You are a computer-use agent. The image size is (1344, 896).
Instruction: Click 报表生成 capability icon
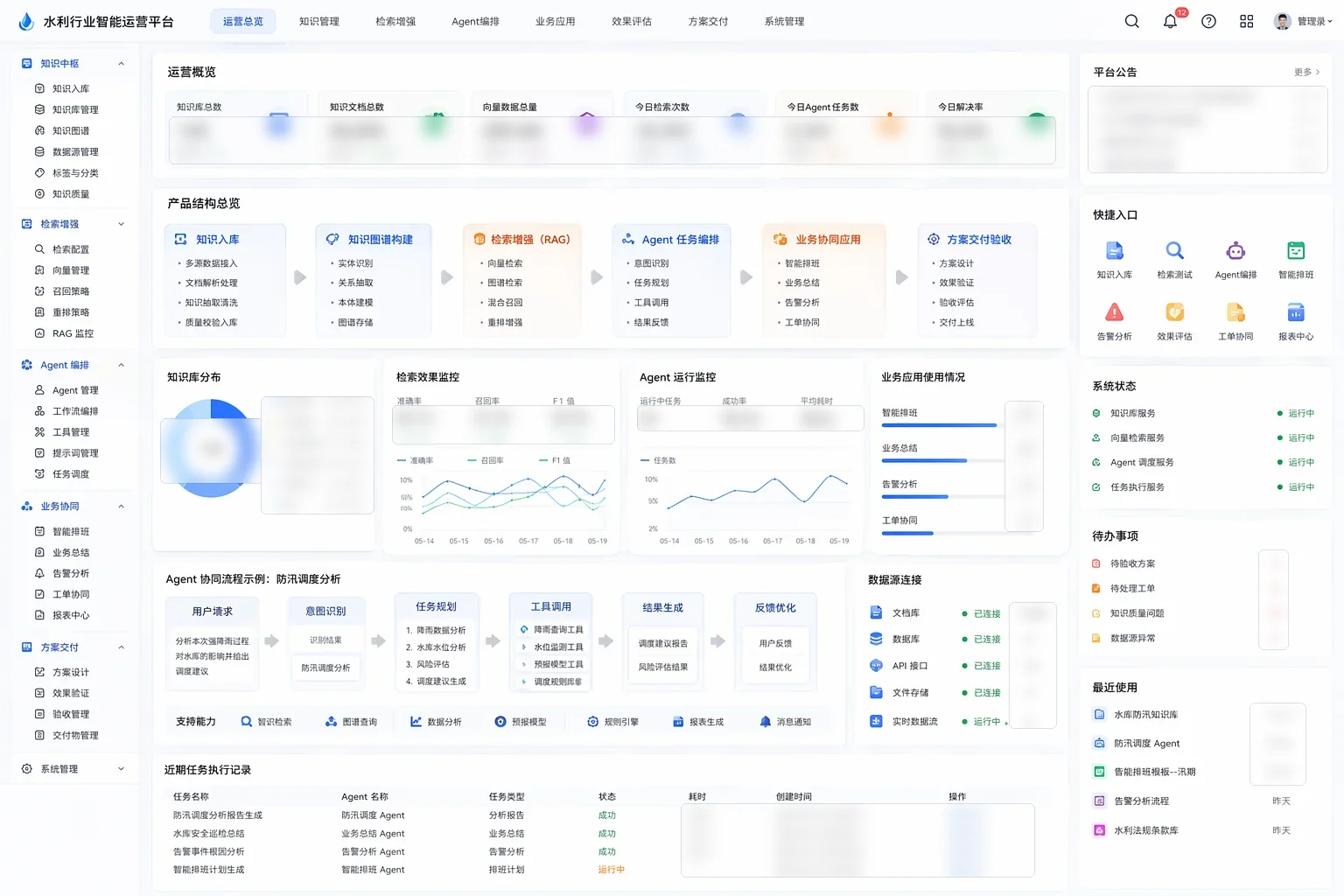click(678, 722)
